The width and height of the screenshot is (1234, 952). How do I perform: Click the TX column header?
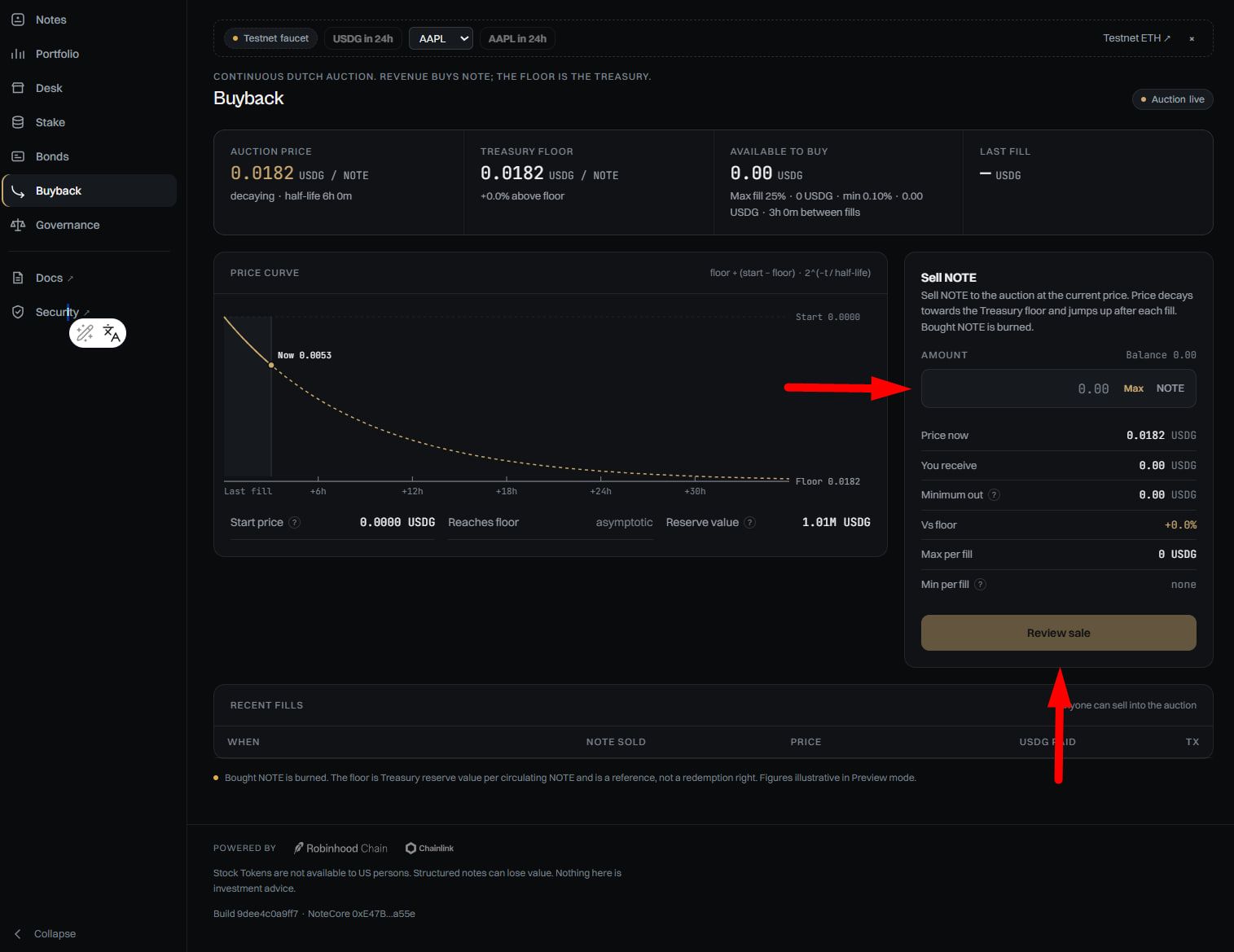point(1192,742)
